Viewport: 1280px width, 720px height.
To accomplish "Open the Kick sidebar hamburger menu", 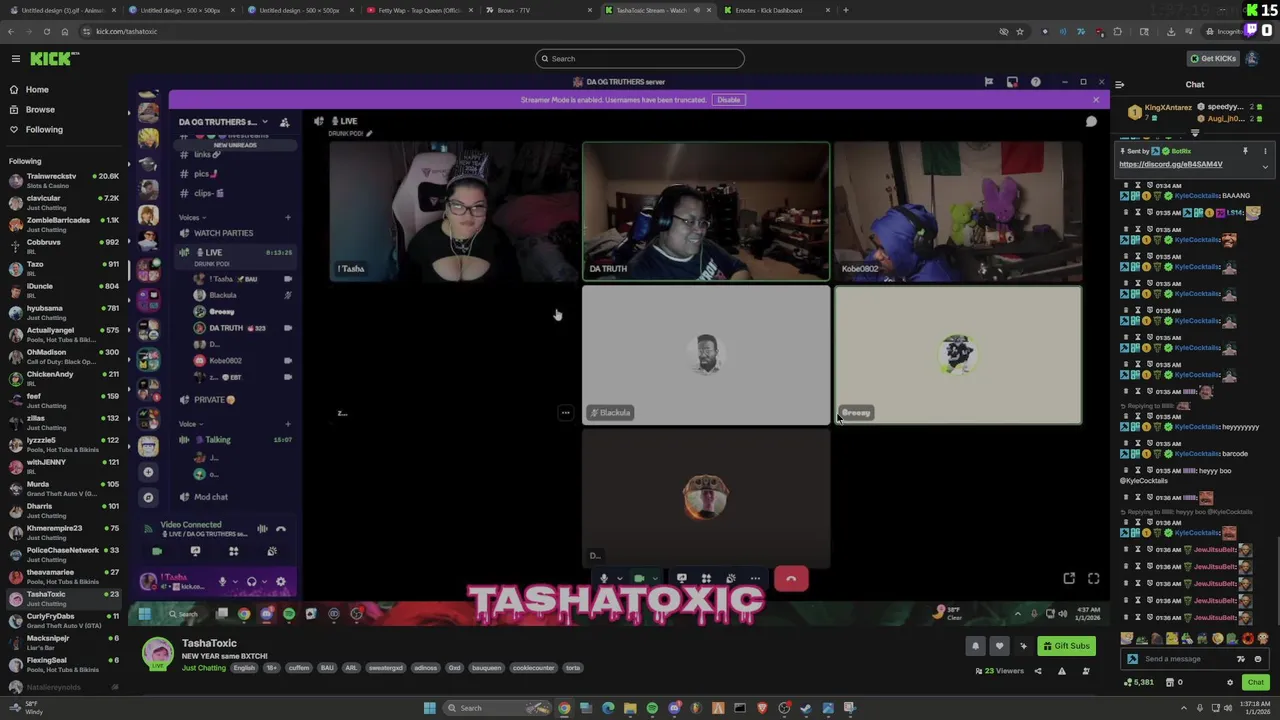I will click(15, 59).
